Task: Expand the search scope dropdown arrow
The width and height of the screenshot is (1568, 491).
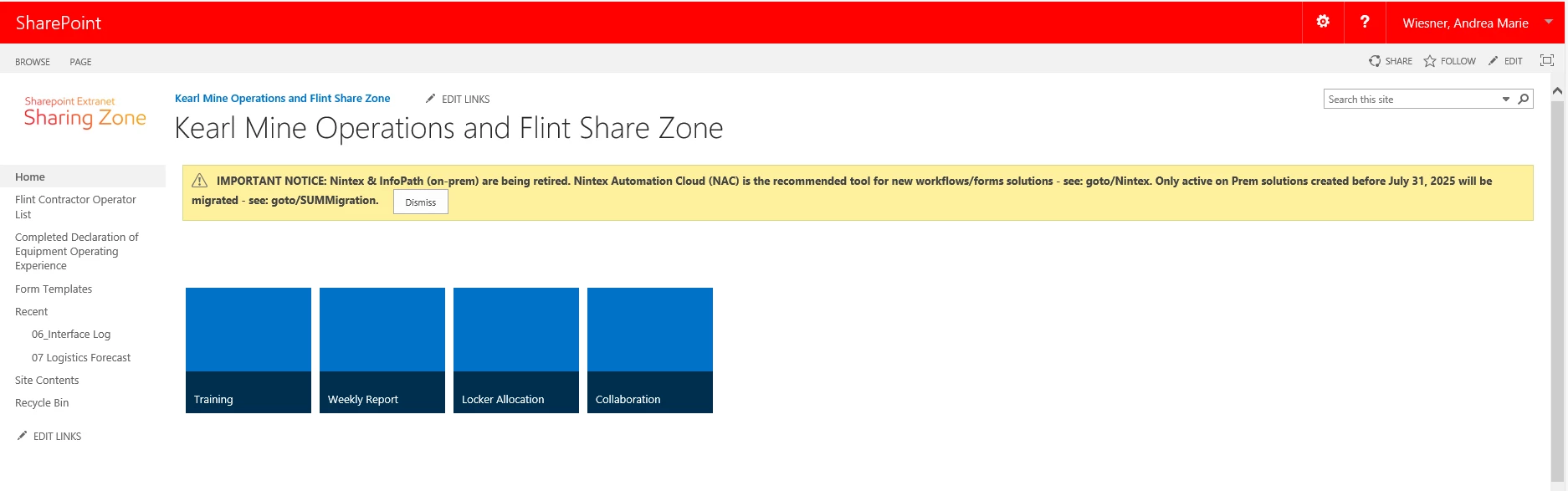Action: point(1506,100)
